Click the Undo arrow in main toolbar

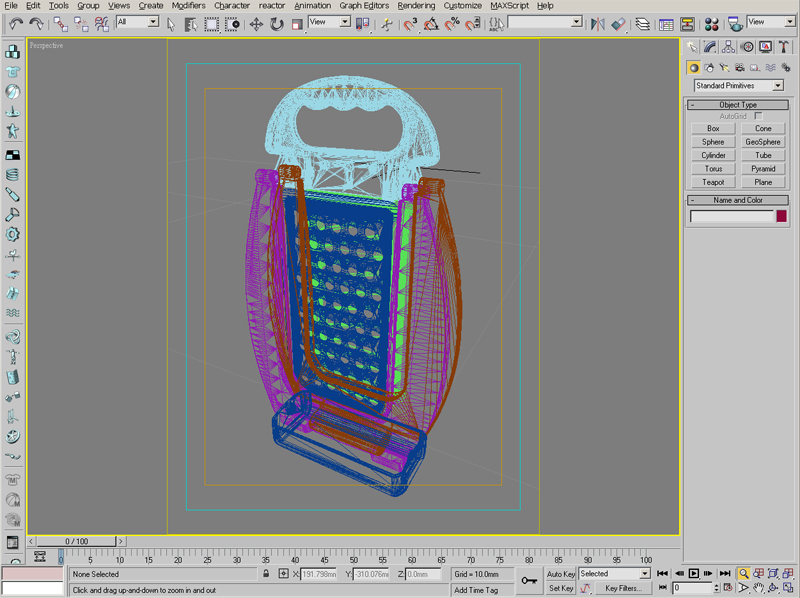(16, 23)
